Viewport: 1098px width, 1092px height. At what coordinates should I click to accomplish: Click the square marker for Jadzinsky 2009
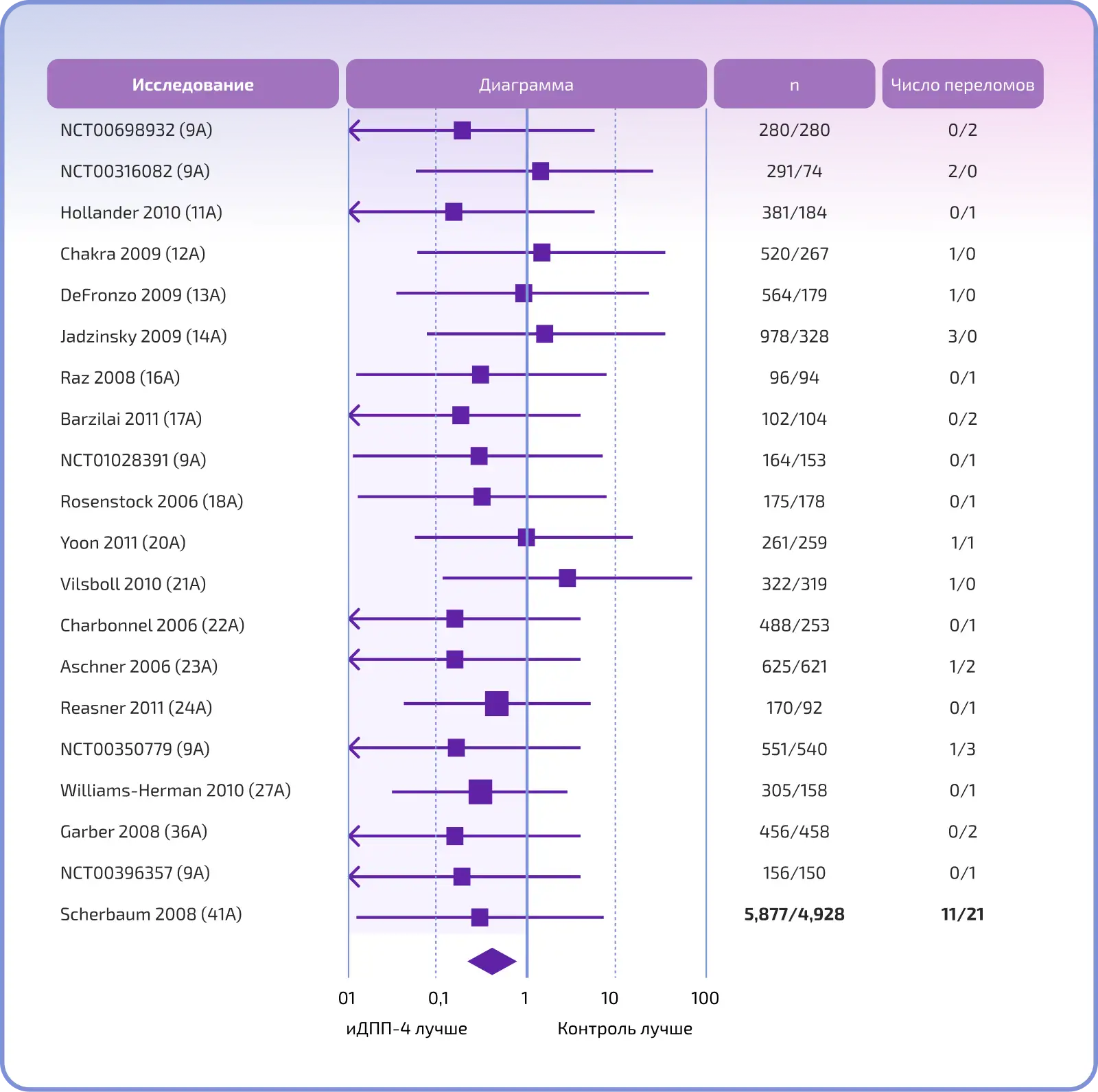[544, 334]
